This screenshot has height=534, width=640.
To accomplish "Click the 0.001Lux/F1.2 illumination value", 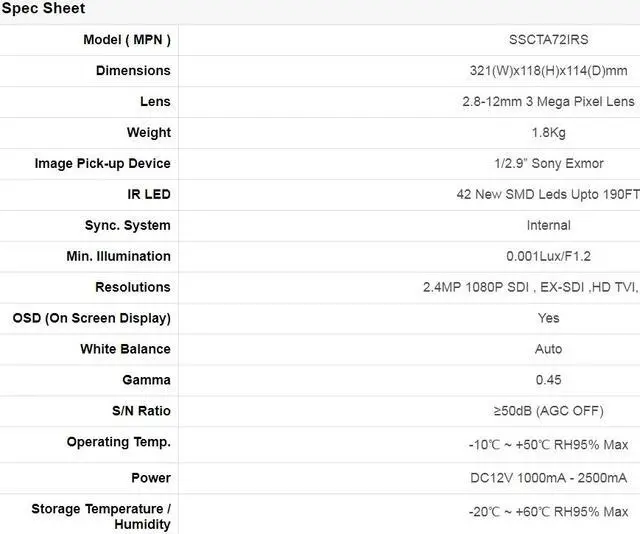I will click(x=548, y=257).
